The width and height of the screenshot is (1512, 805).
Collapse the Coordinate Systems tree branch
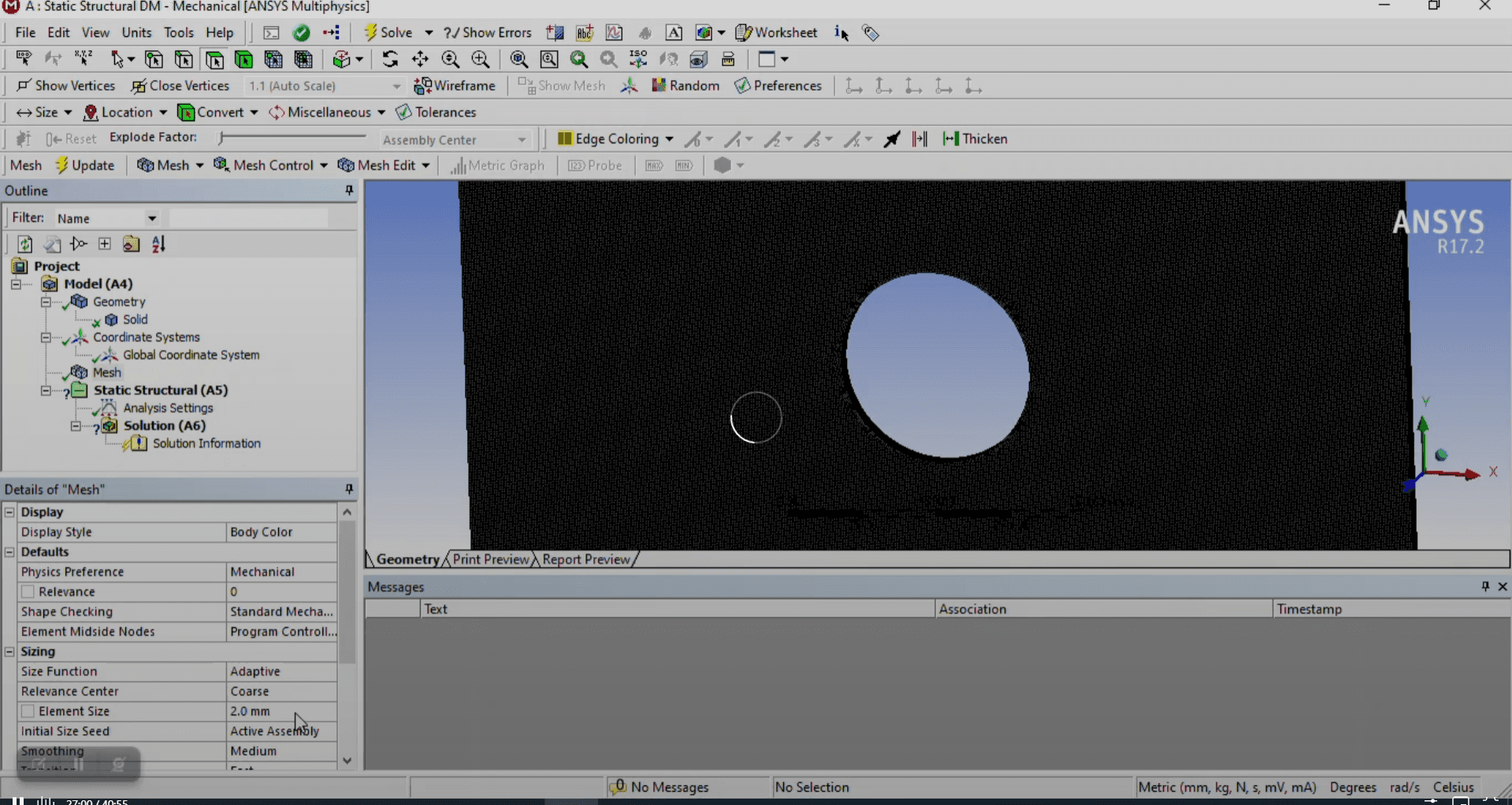coord(46,337)
